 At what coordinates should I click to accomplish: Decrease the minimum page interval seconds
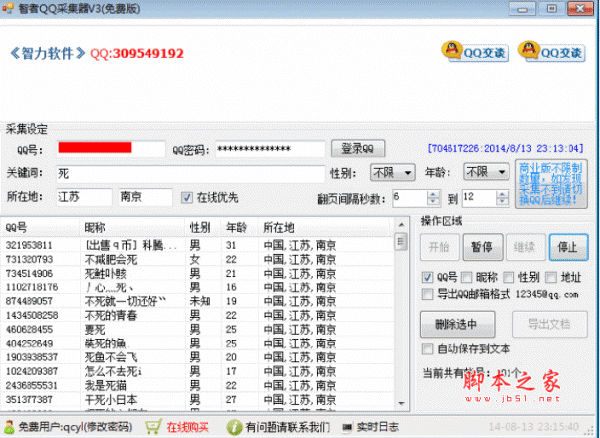(x=433, y=202)
